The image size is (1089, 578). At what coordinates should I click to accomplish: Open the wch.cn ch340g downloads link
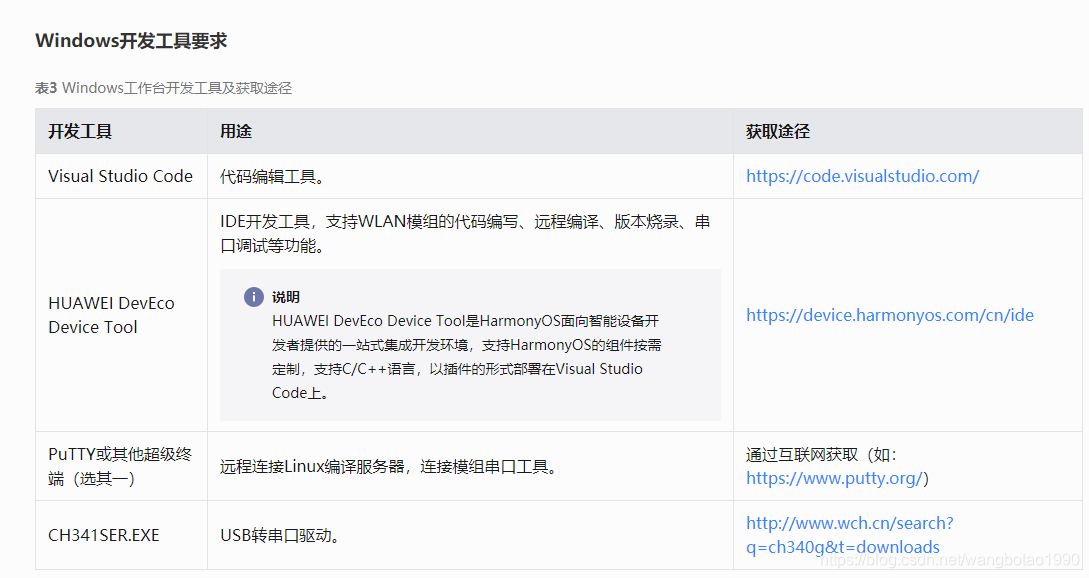pyautogui.click(x=849, y=536)
